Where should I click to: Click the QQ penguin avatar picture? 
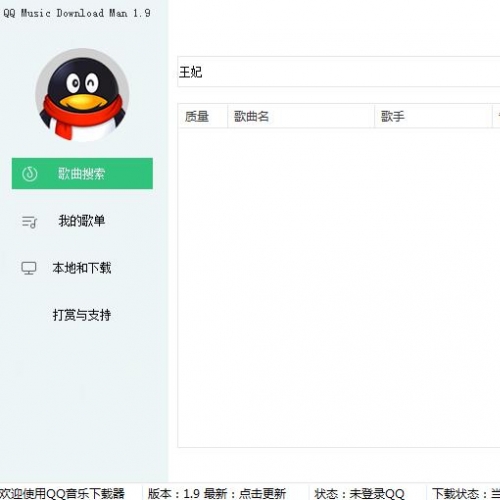82,96
